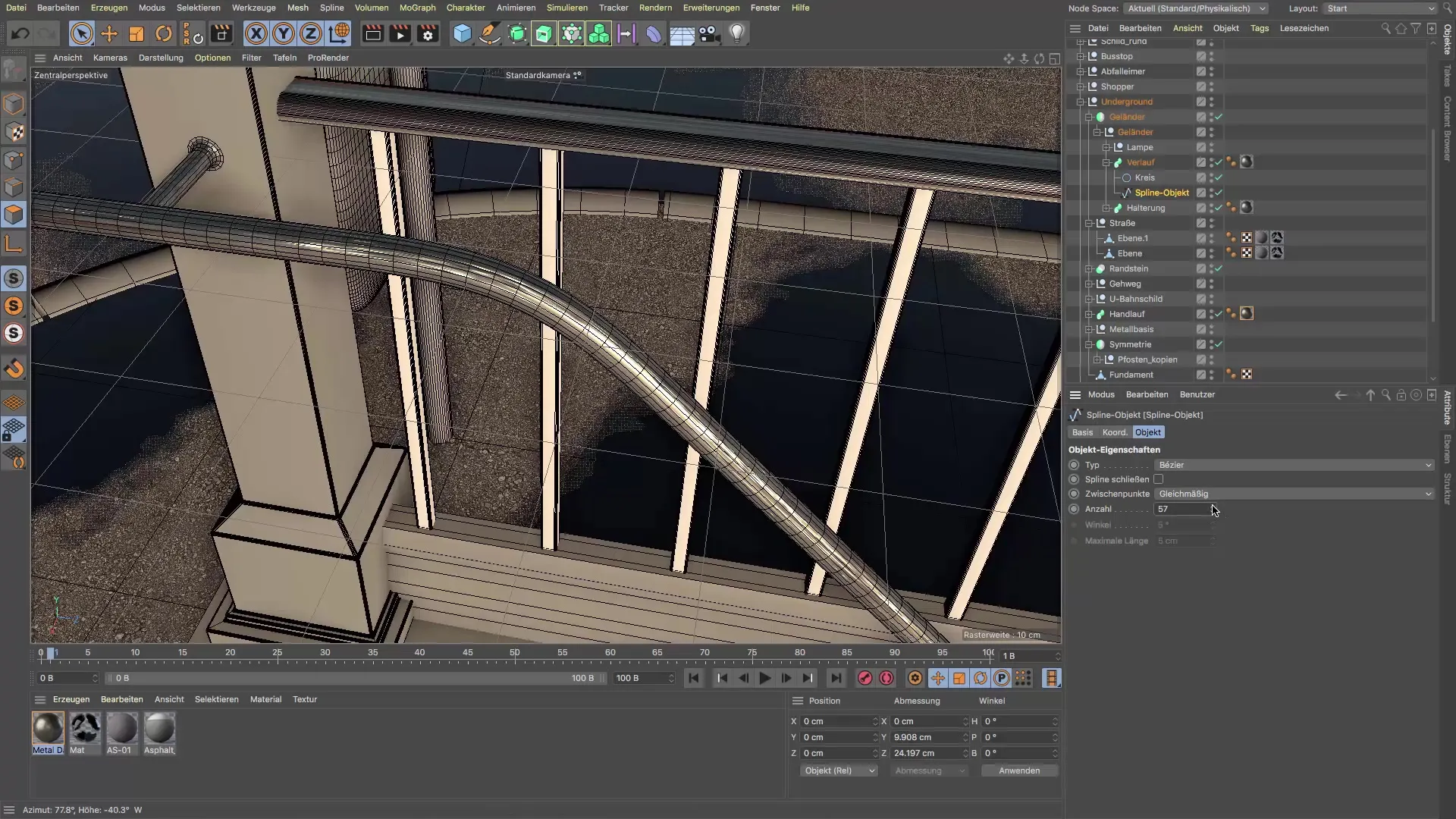Image resolution: width=1456 pixels, height=819 pixels.
Task: Open the spline pen tool
Action: [x=490, y=34]
